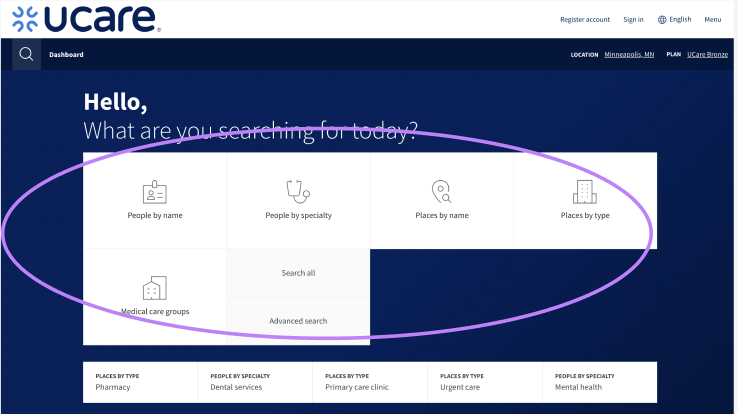This screenshot has width=738, height=414.
Task: Open Medical care groups label
Action: pyautogui.click(x=155, y=311)
